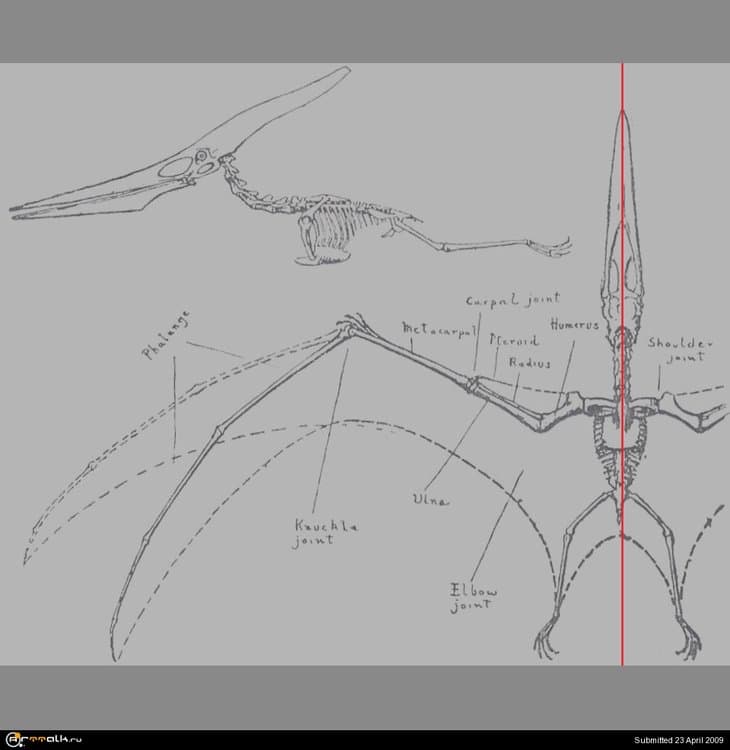
Task: Click the 'Elbow joint' label
Action: point(473,597)
